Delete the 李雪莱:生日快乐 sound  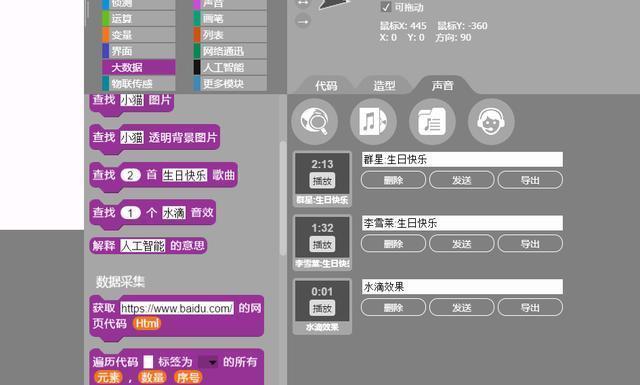pos(393,244)
